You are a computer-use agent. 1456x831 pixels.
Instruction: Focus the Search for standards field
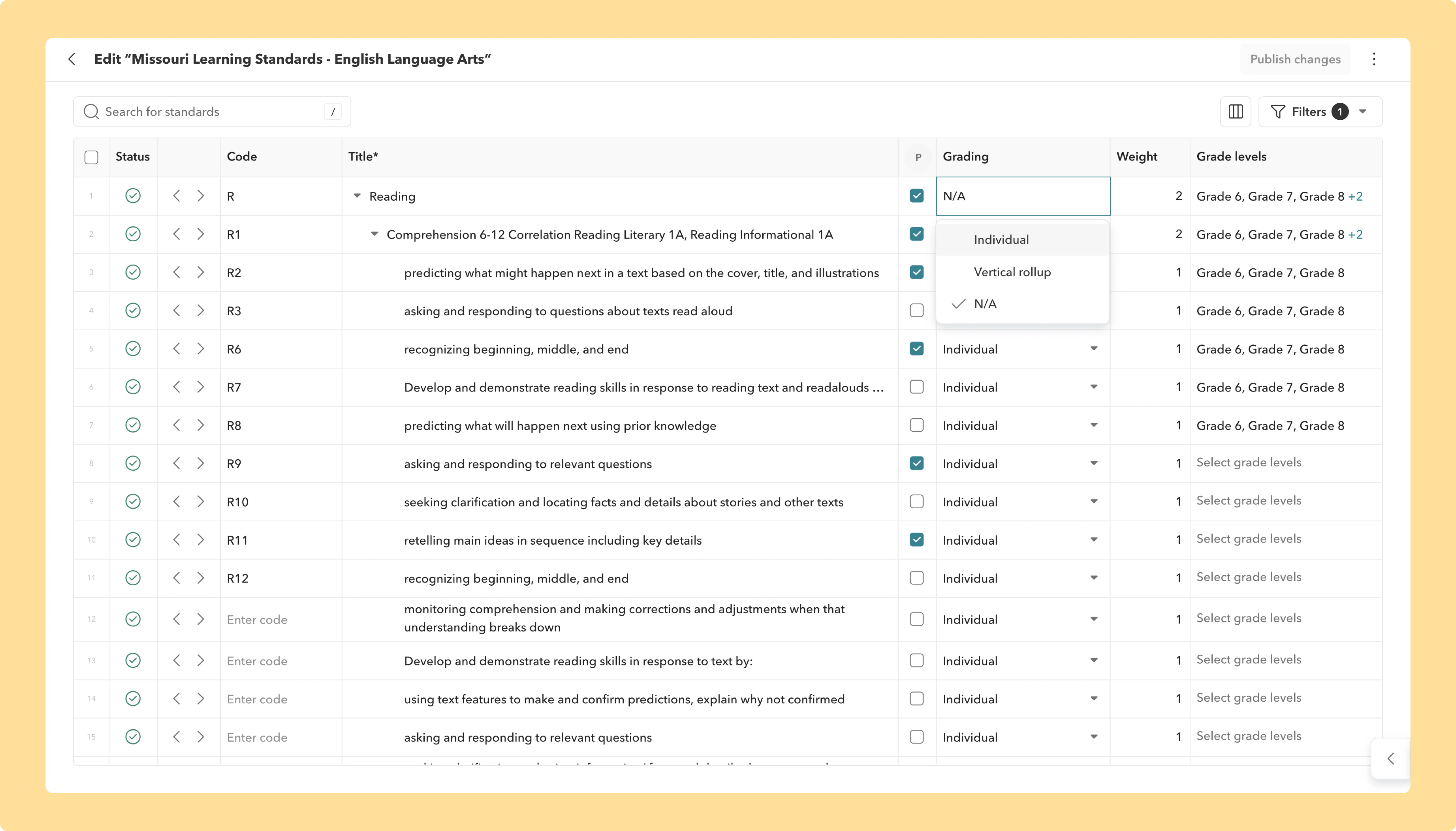pos(212,112)
